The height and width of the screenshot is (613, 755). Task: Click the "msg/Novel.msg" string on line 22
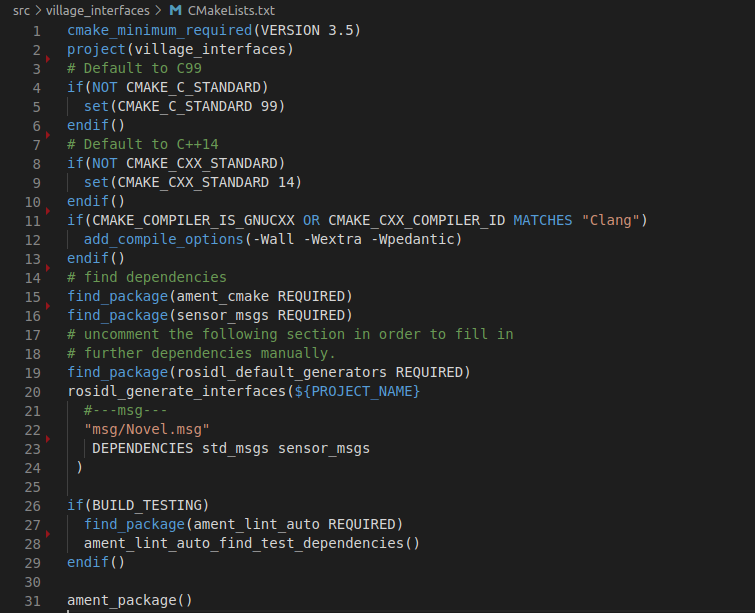point(146,429)
